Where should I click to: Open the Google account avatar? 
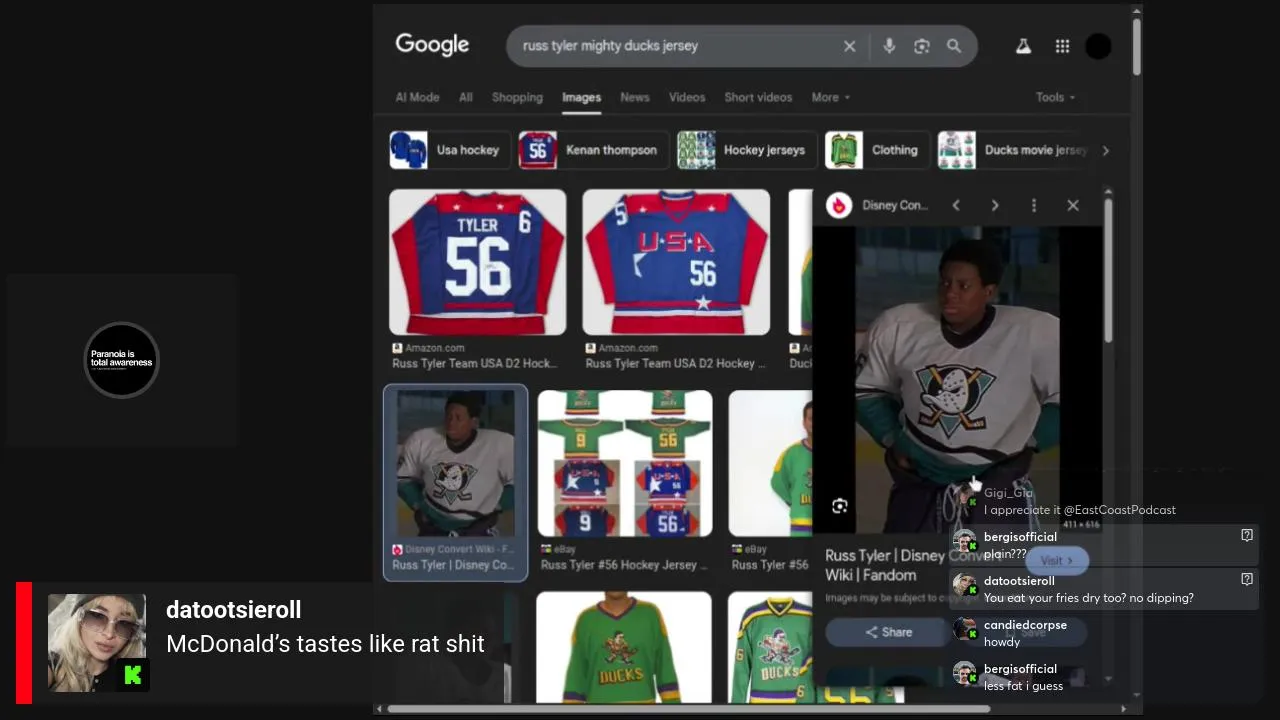1098,46
